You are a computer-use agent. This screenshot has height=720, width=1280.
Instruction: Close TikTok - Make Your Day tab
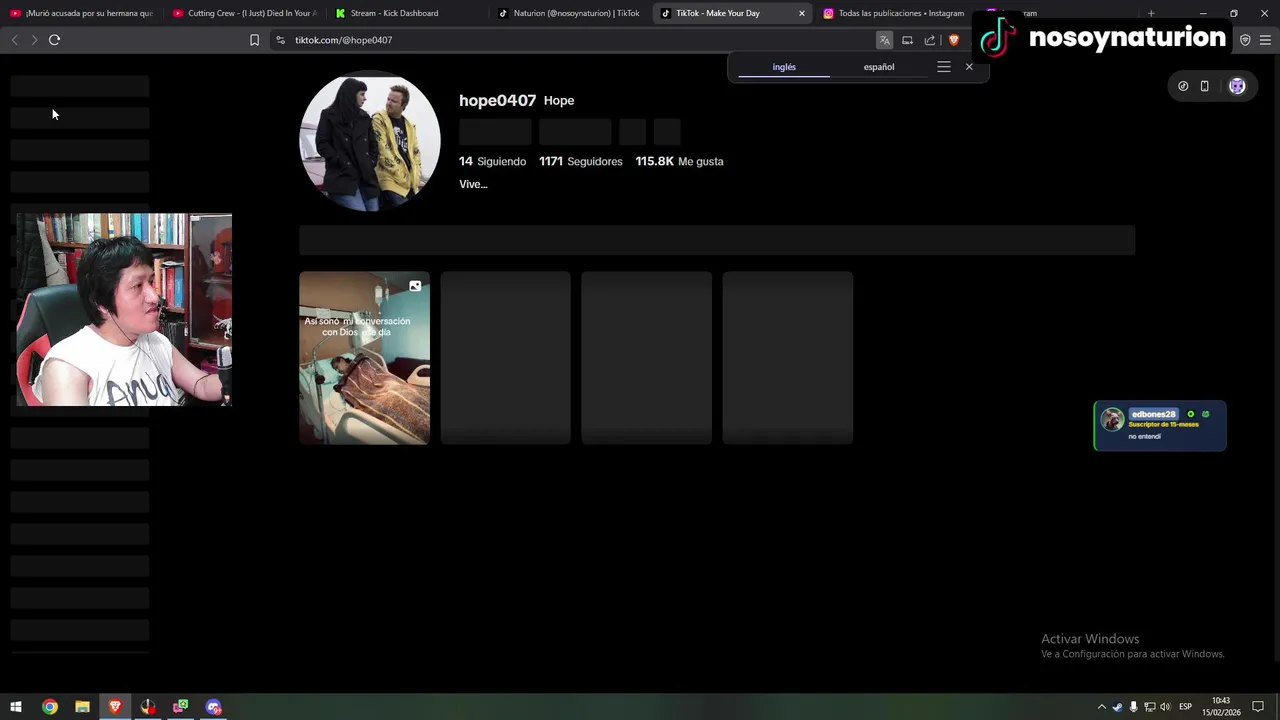click(801, 13)
